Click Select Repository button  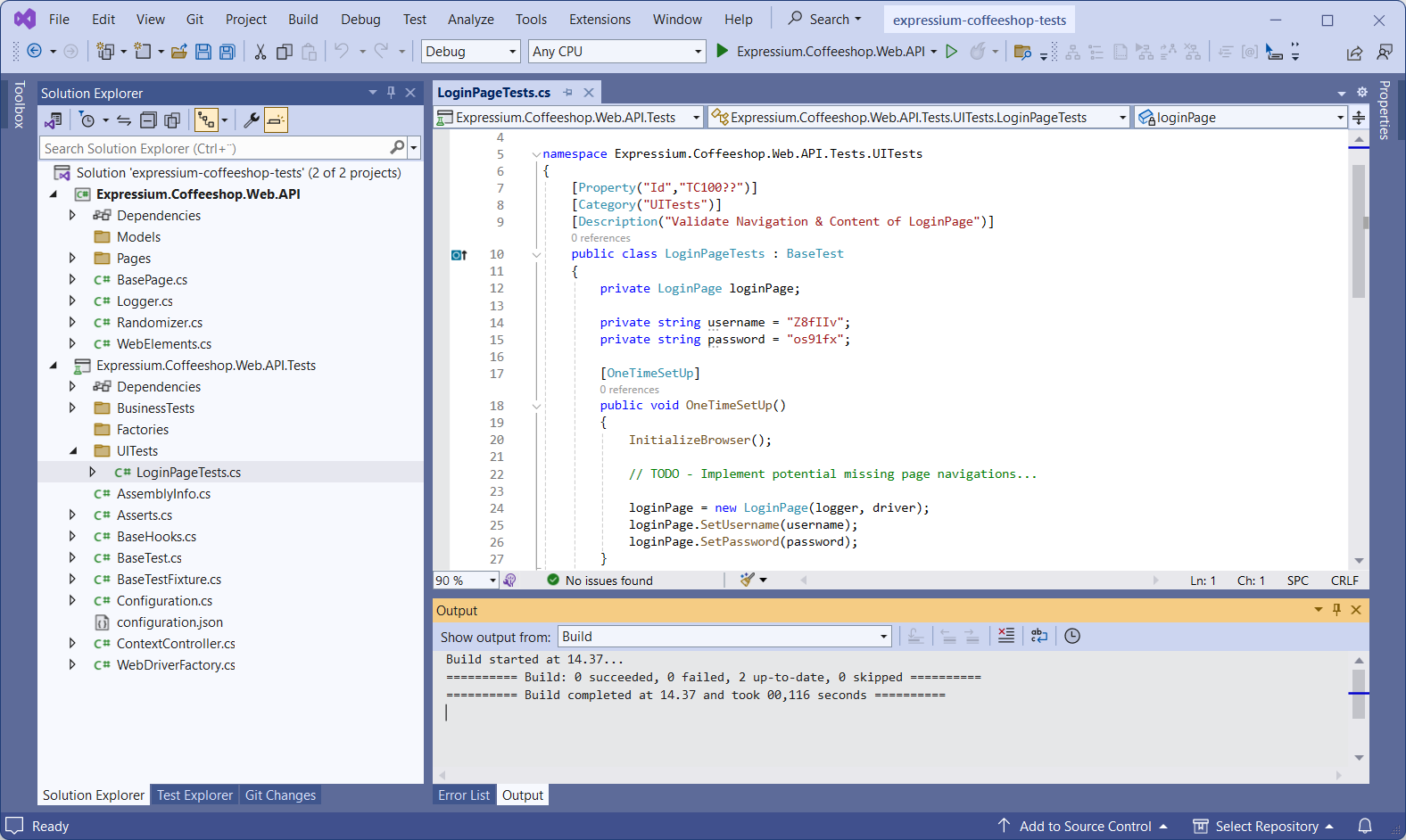tap(1263, 826)
